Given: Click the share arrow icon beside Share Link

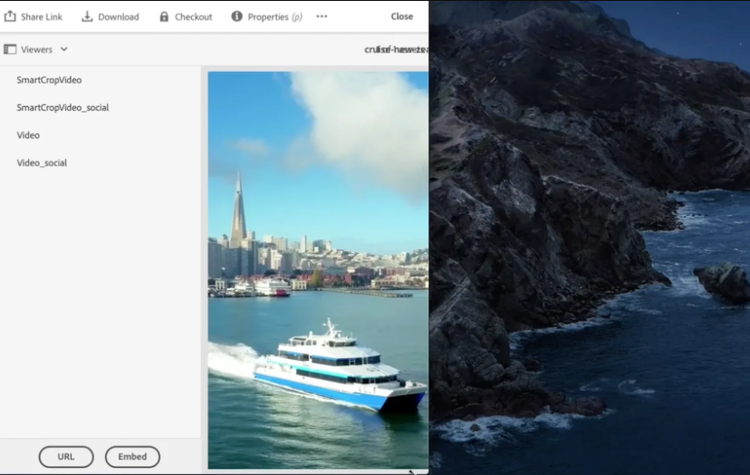Looking at the screenshot, I should (10, 16).
